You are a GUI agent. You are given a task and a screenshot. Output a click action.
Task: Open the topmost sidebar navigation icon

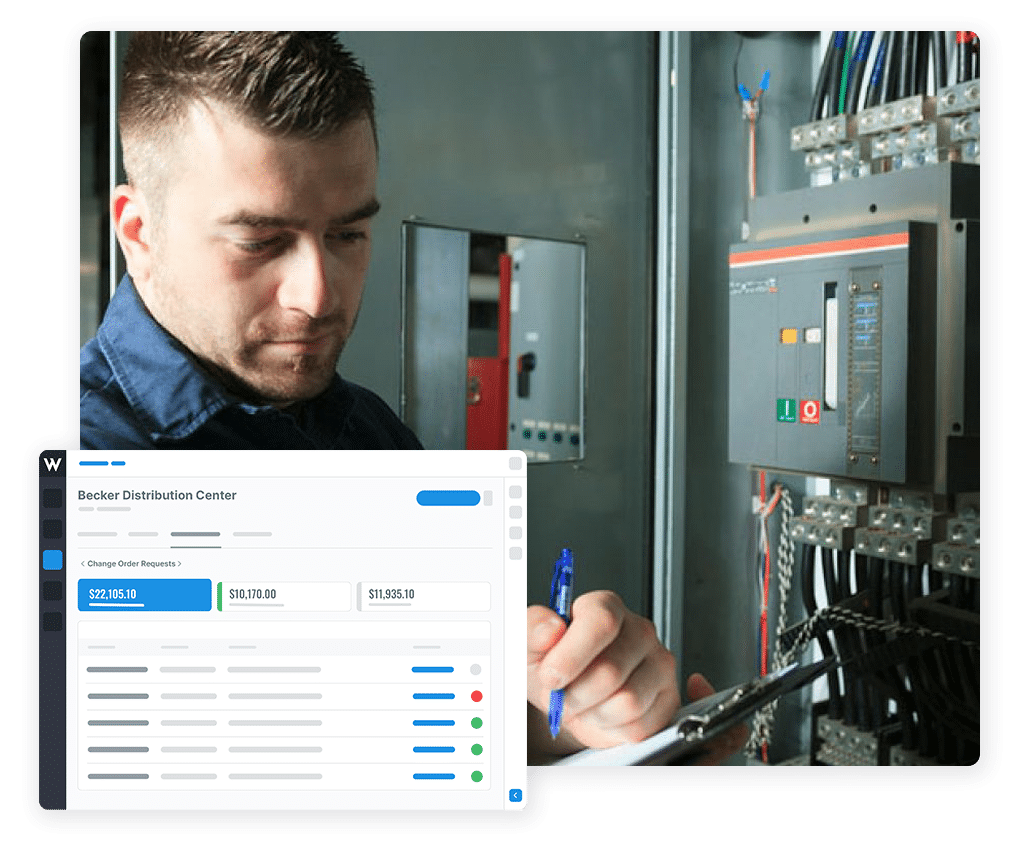click(54, 497)
